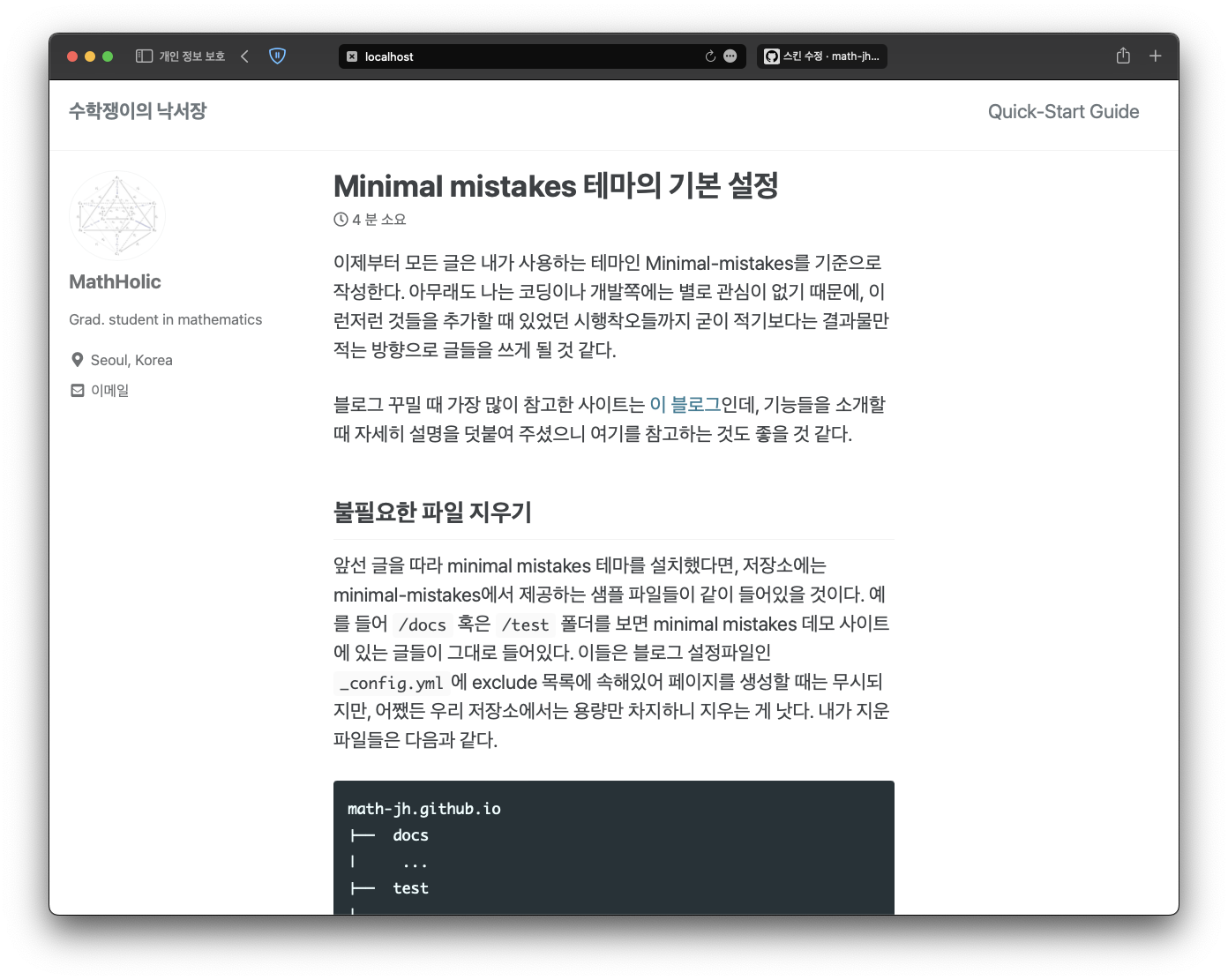
Task: Focus the localhost address field
Action: click(x=543, y=56)
